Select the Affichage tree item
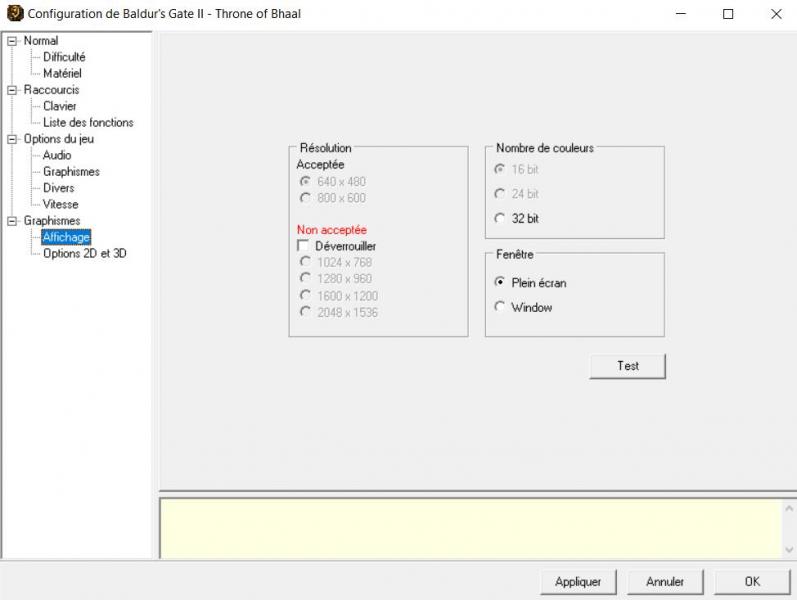Image resolution: width=797 pixels, height=600 pixels. [66, 237]
